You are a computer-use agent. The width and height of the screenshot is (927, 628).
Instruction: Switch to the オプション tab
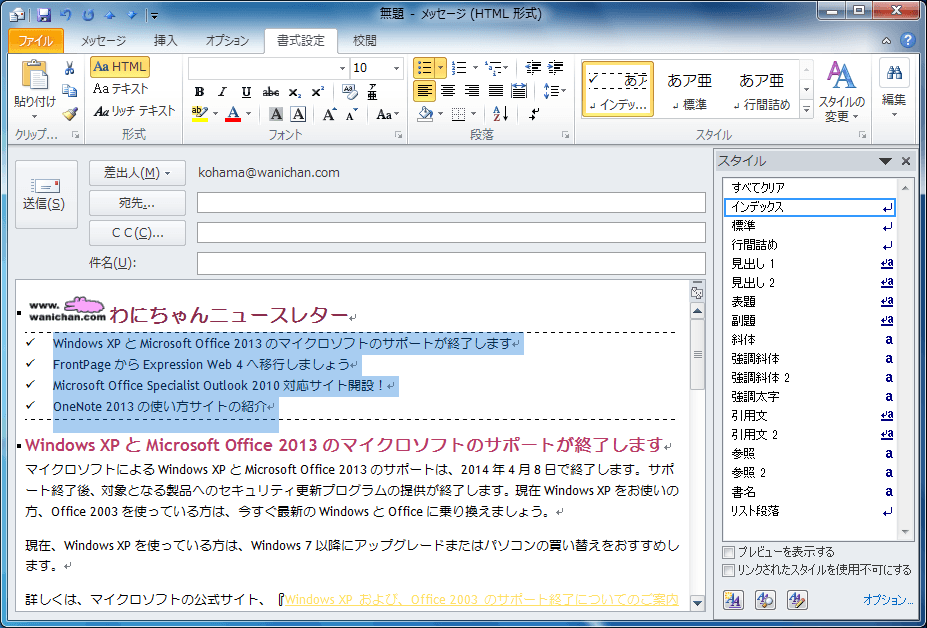(x=227, y=41)
